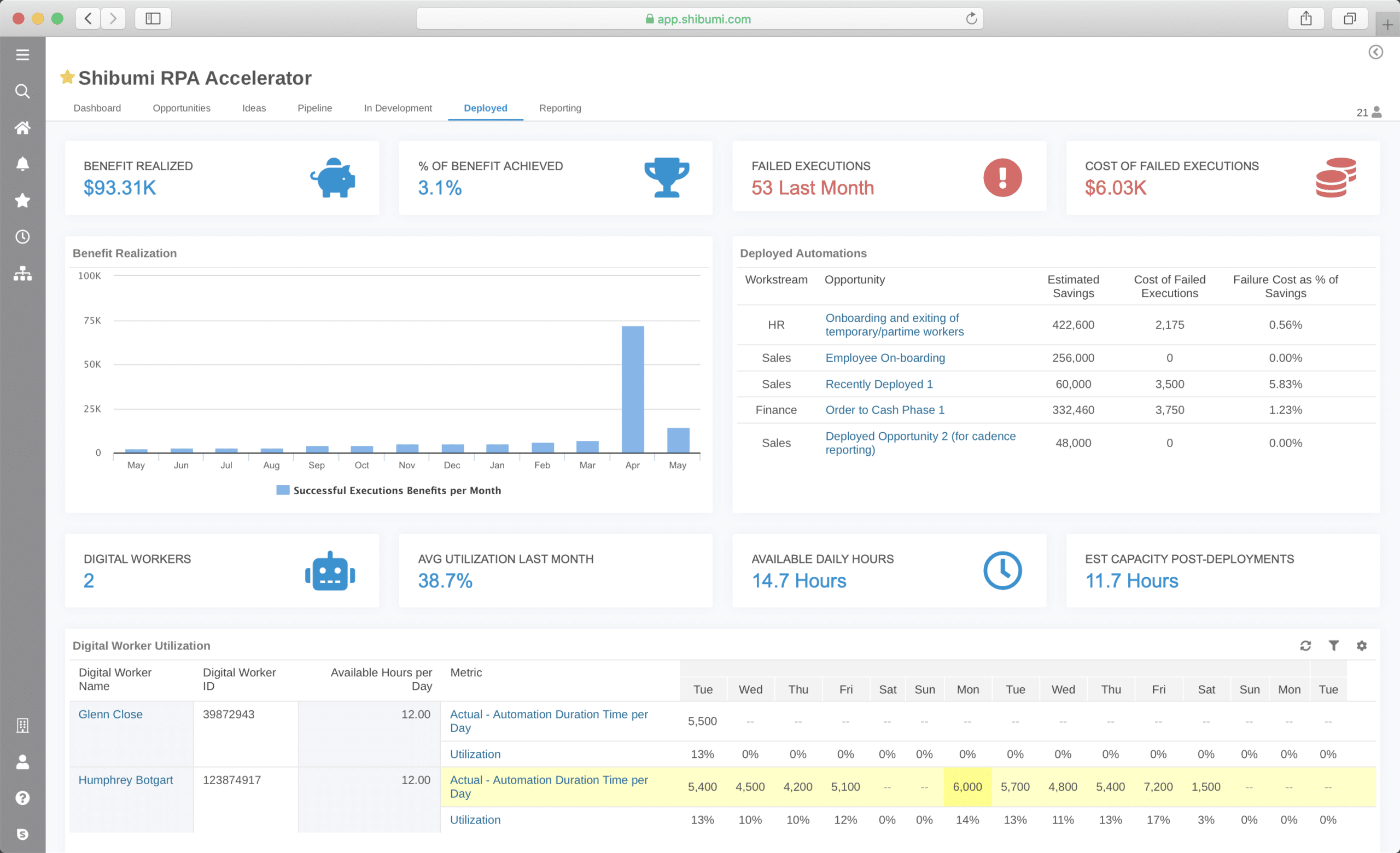This screenshot has height=853, width=1400.
Task: Toggle favorite star next to Shibumi RPA Accelerator
Action: tap(67, 77)
